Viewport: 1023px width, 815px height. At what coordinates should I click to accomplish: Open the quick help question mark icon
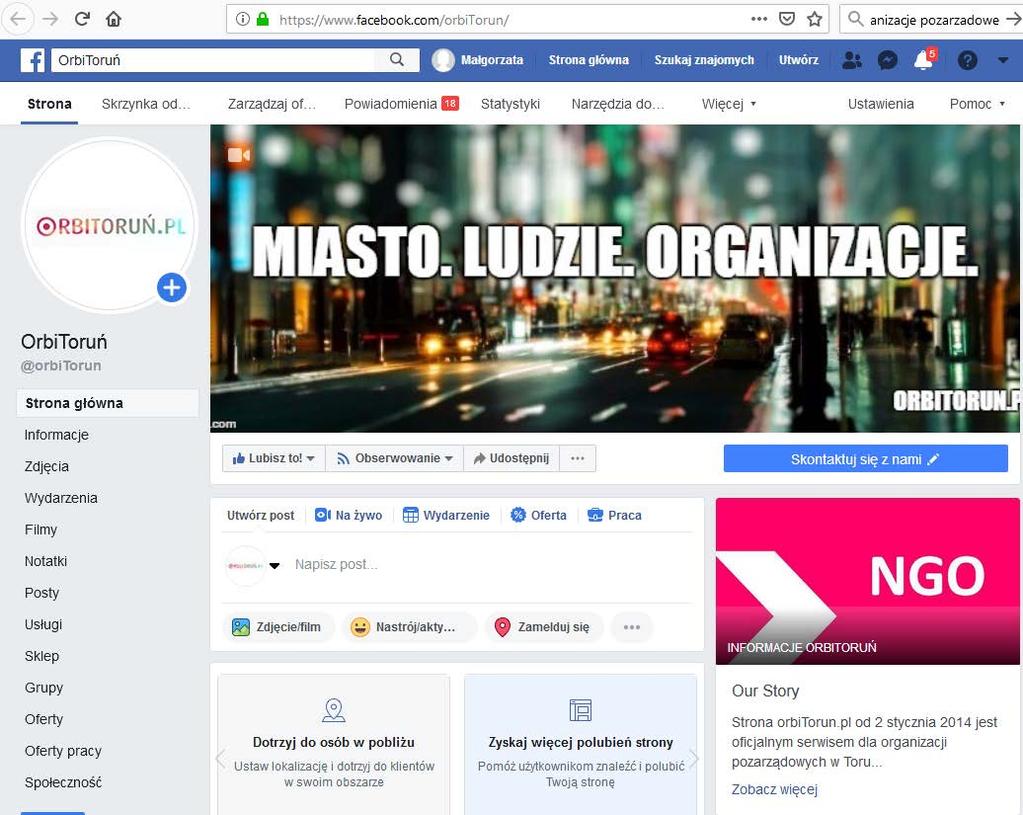967,60
